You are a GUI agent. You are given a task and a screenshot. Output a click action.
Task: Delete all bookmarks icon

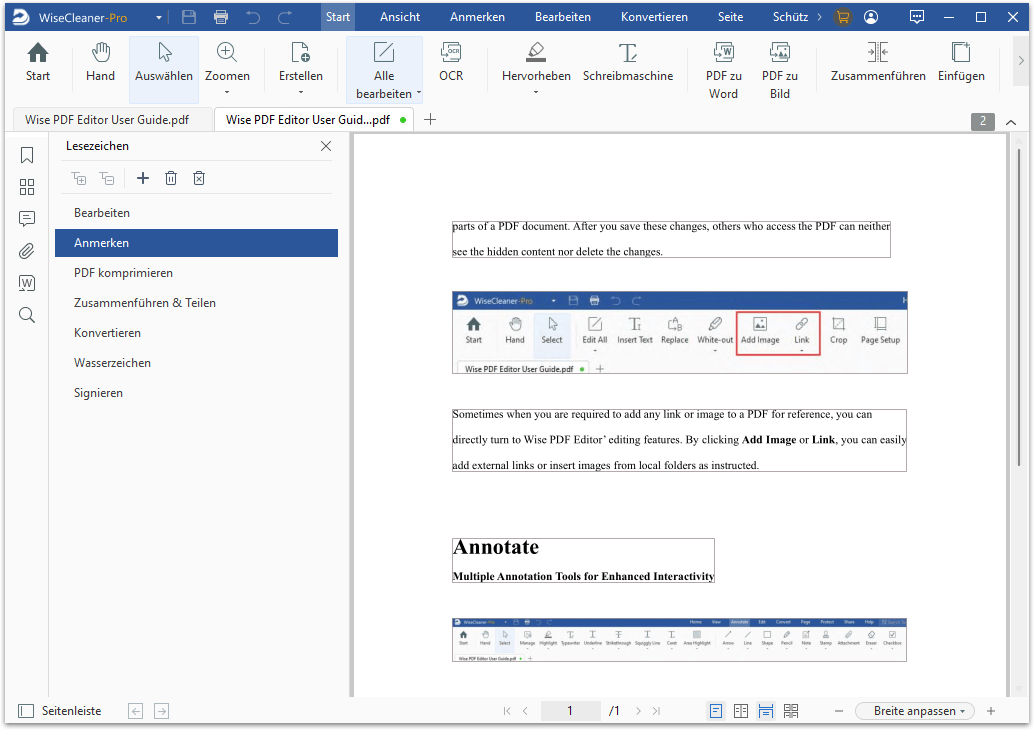click(199, 178)
